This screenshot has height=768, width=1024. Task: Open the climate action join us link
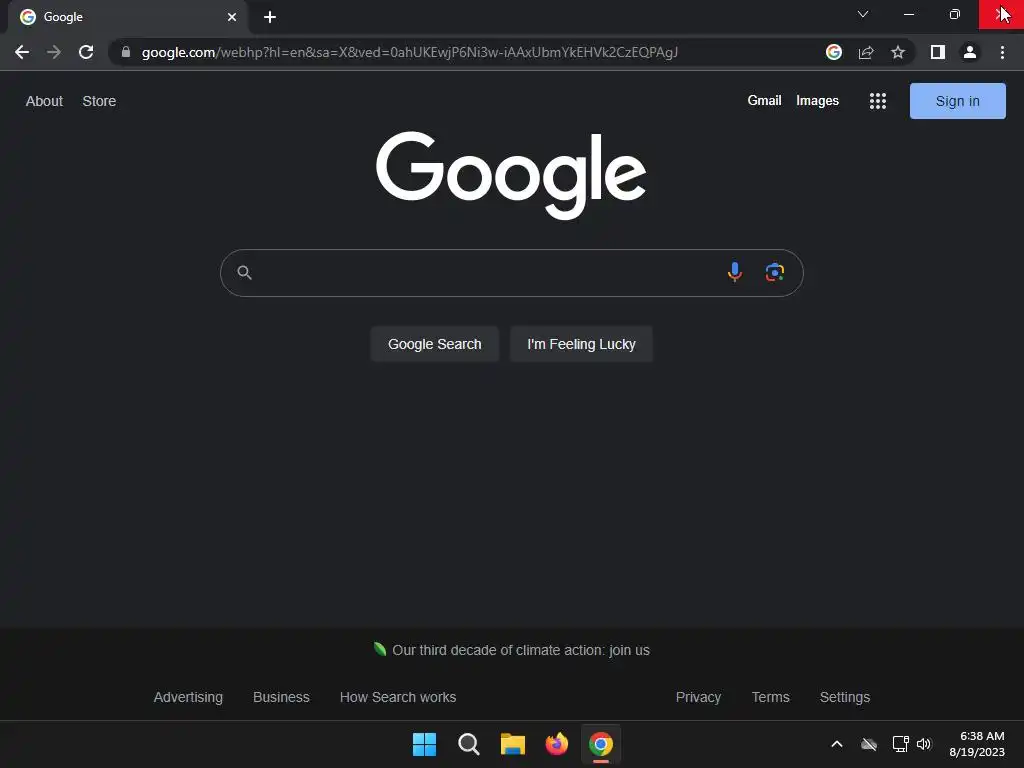click(520, 650)
